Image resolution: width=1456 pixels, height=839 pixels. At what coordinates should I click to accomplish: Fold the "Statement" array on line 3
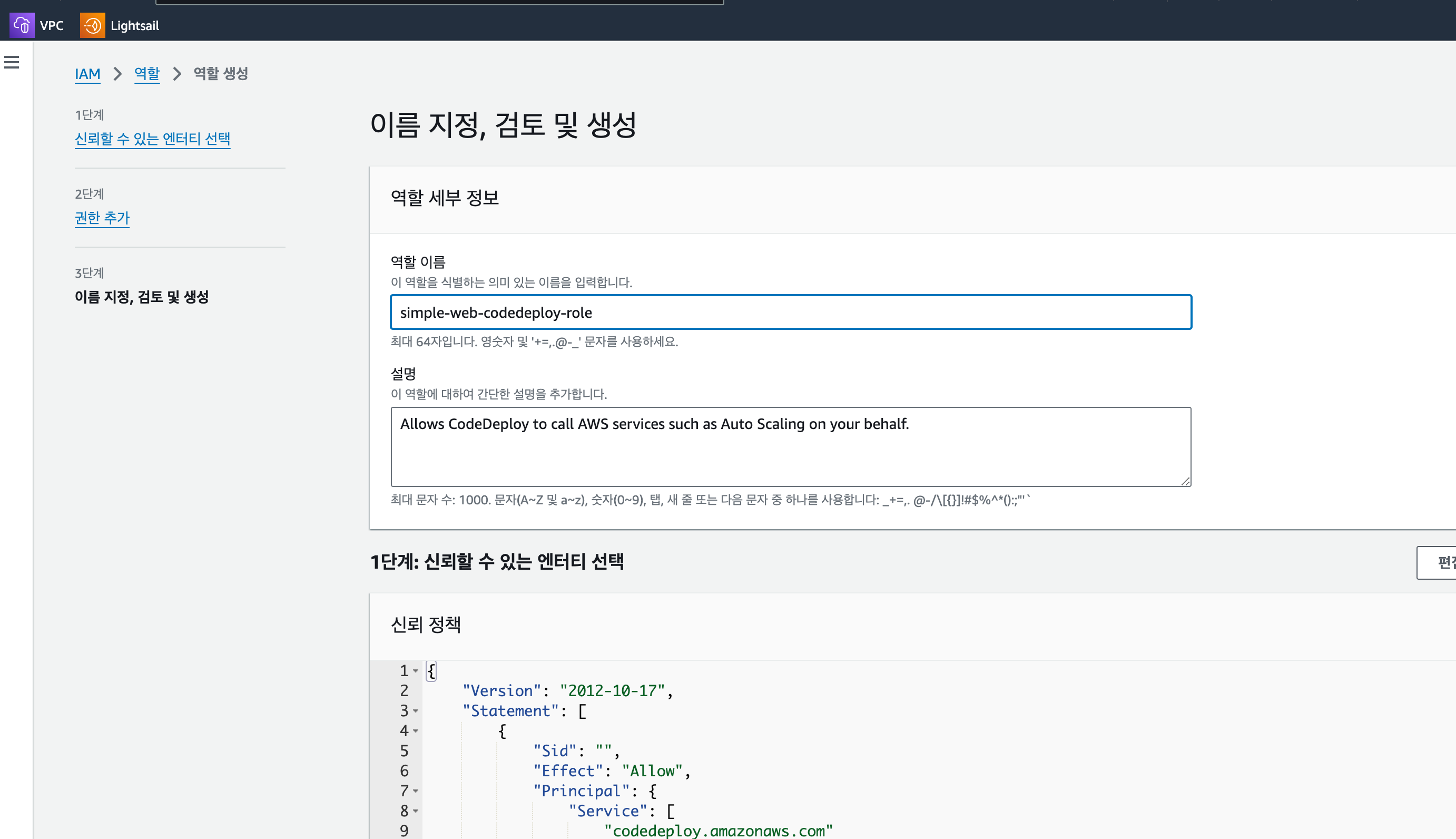(x=416, y=711)
